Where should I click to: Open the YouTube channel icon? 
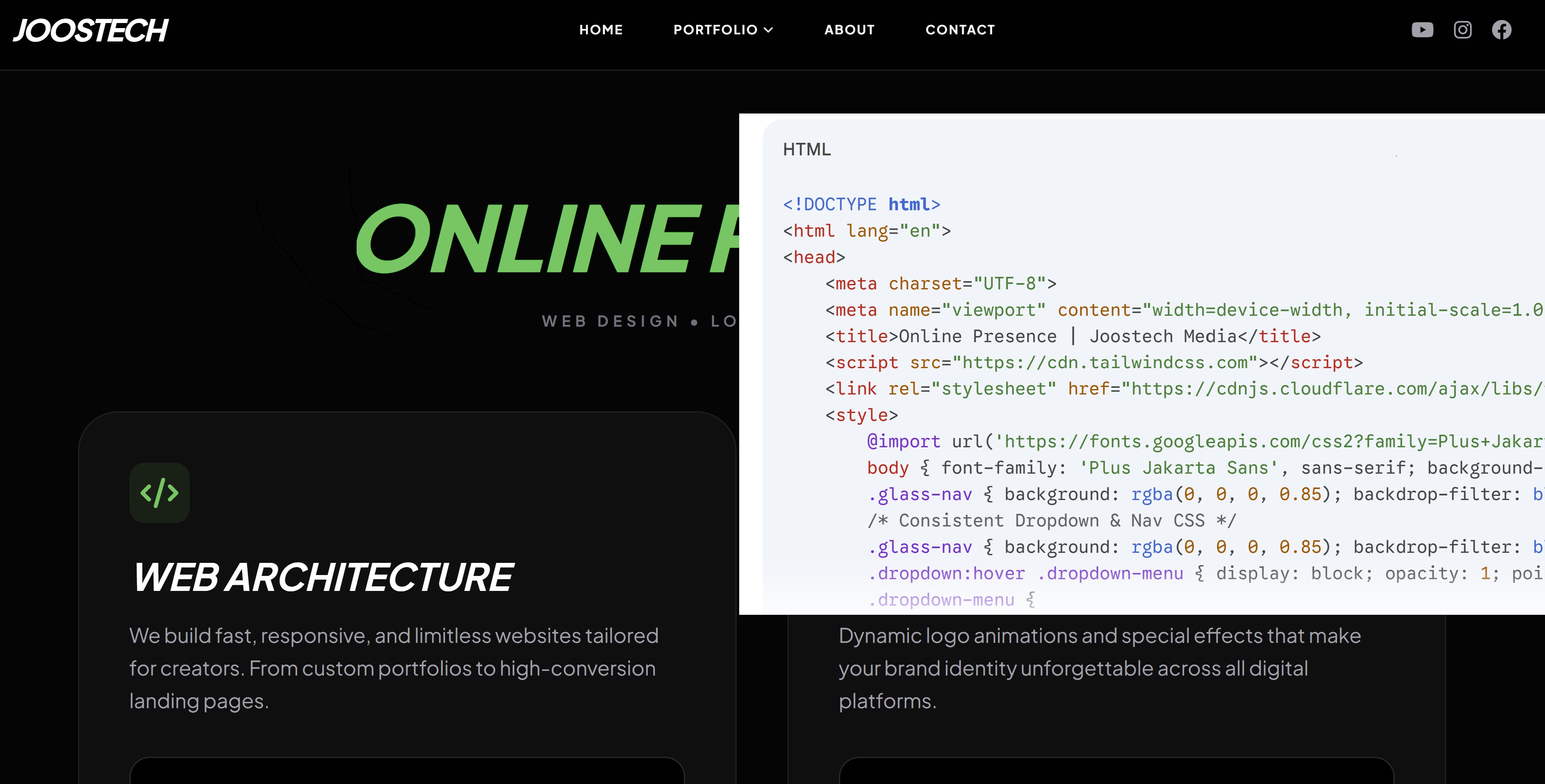[1423, 29]
